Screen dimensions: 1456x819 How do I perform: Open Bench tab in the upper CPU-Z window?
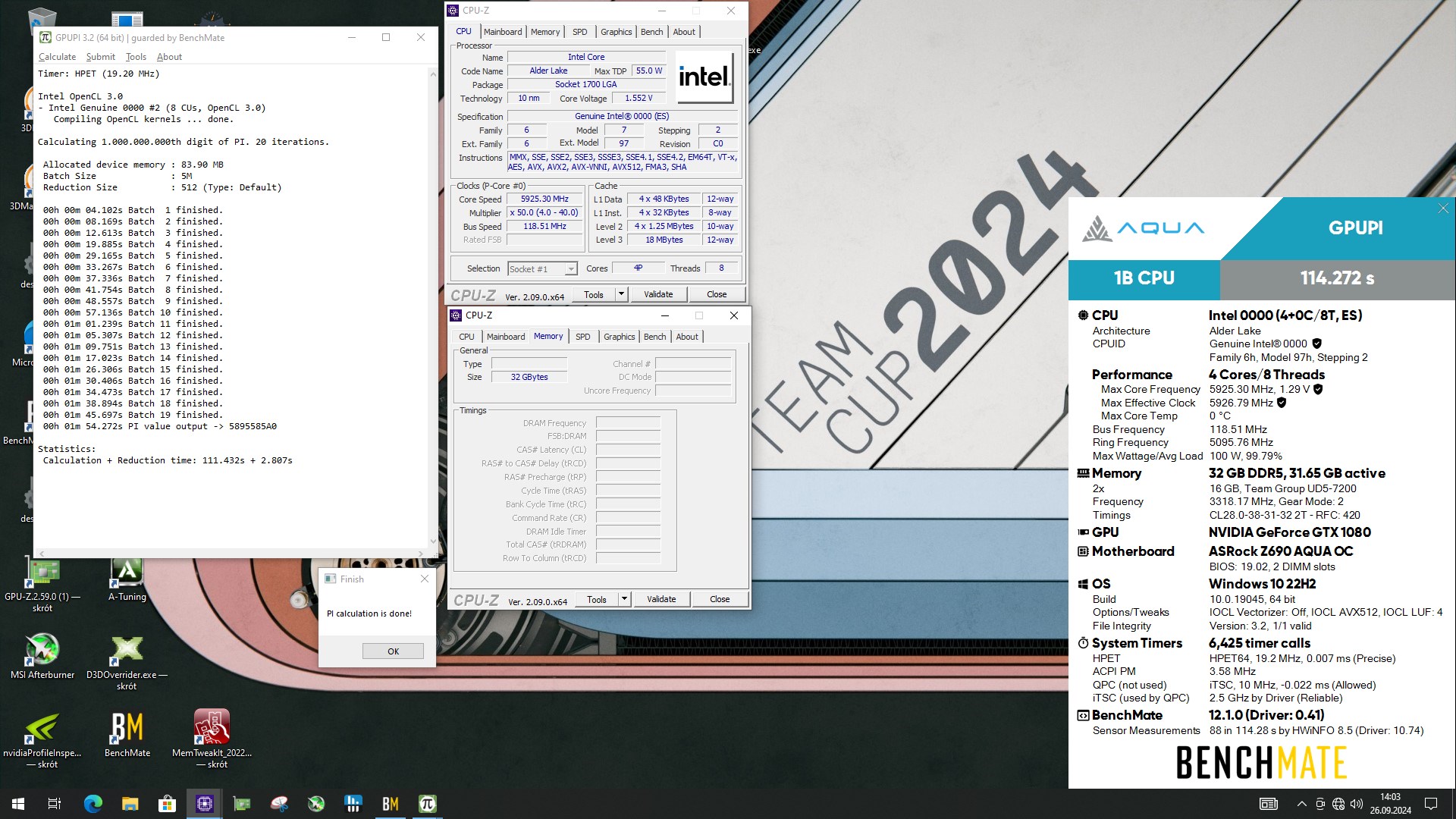click(651, 32)
